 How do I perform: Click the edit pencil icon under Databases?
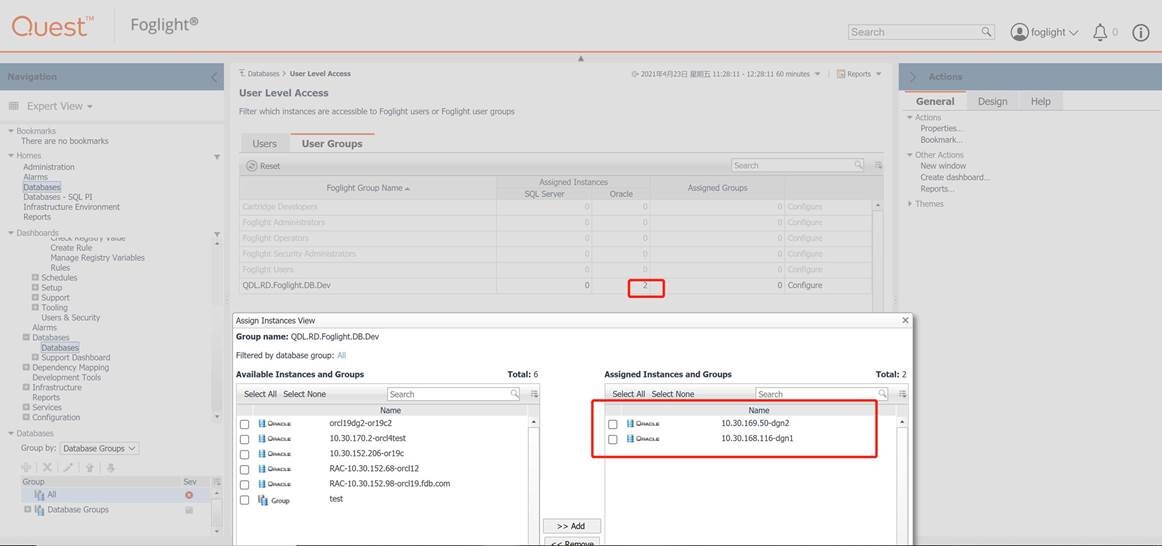pyautogui.click(x=67, y=467)
